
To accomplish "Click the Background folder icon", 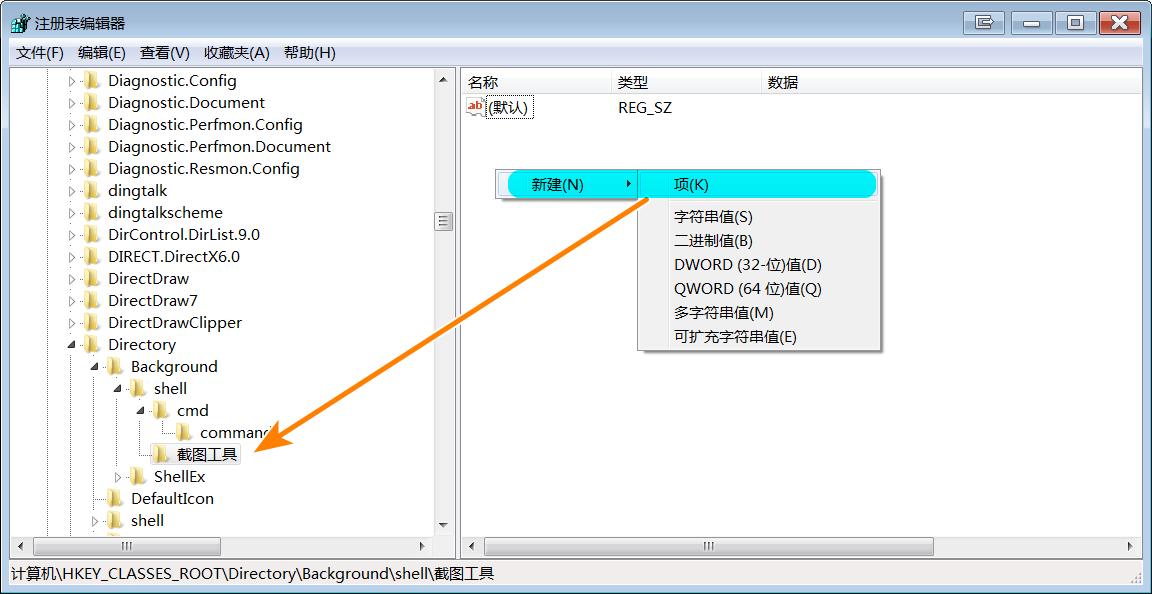I will coord(114,366).
